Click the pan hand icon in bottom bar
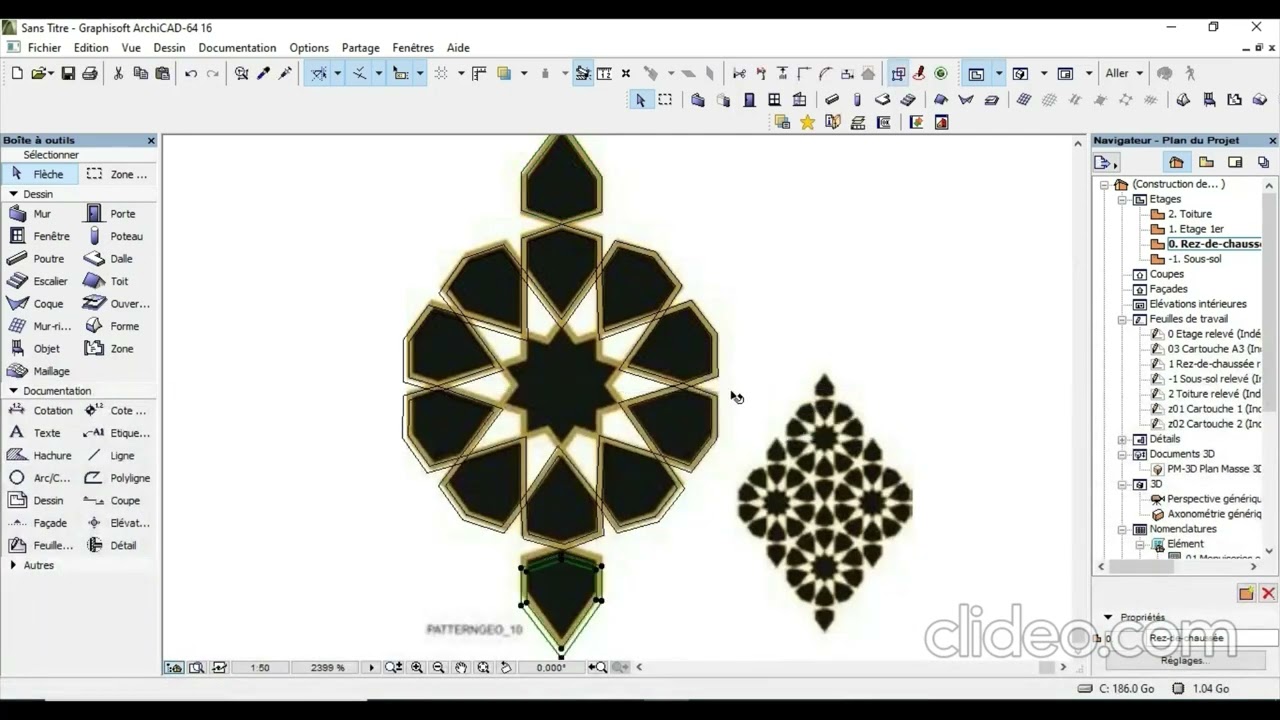 [x=461, y=667]
